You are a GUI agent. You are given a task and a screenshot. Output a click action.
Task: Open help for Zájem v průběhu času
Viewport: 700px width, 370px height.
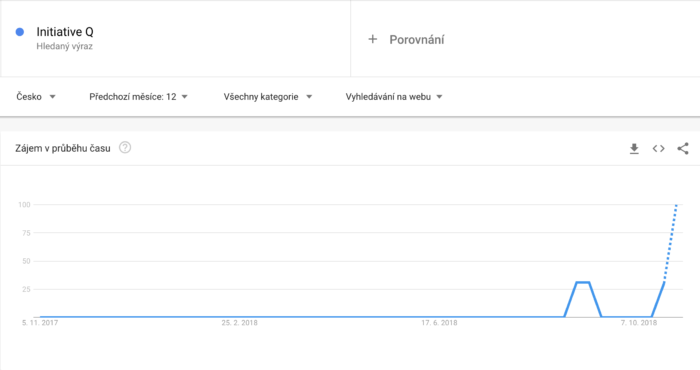coord(125,148)
